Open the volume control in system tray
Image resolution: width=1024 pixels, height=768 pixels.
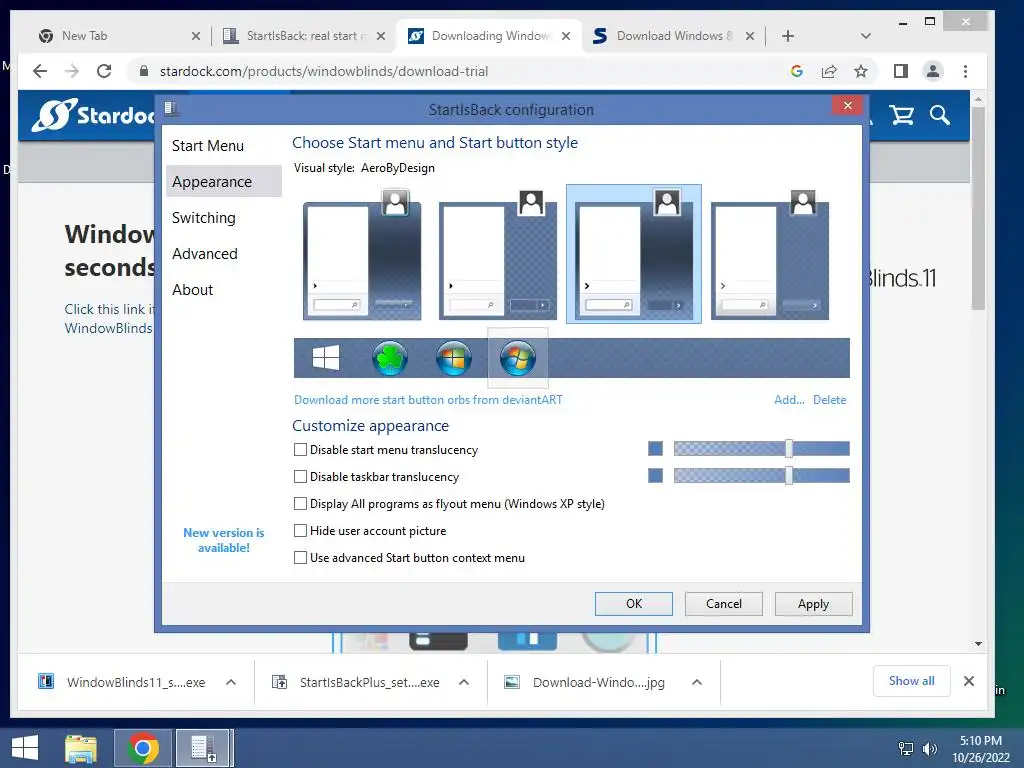929,749
